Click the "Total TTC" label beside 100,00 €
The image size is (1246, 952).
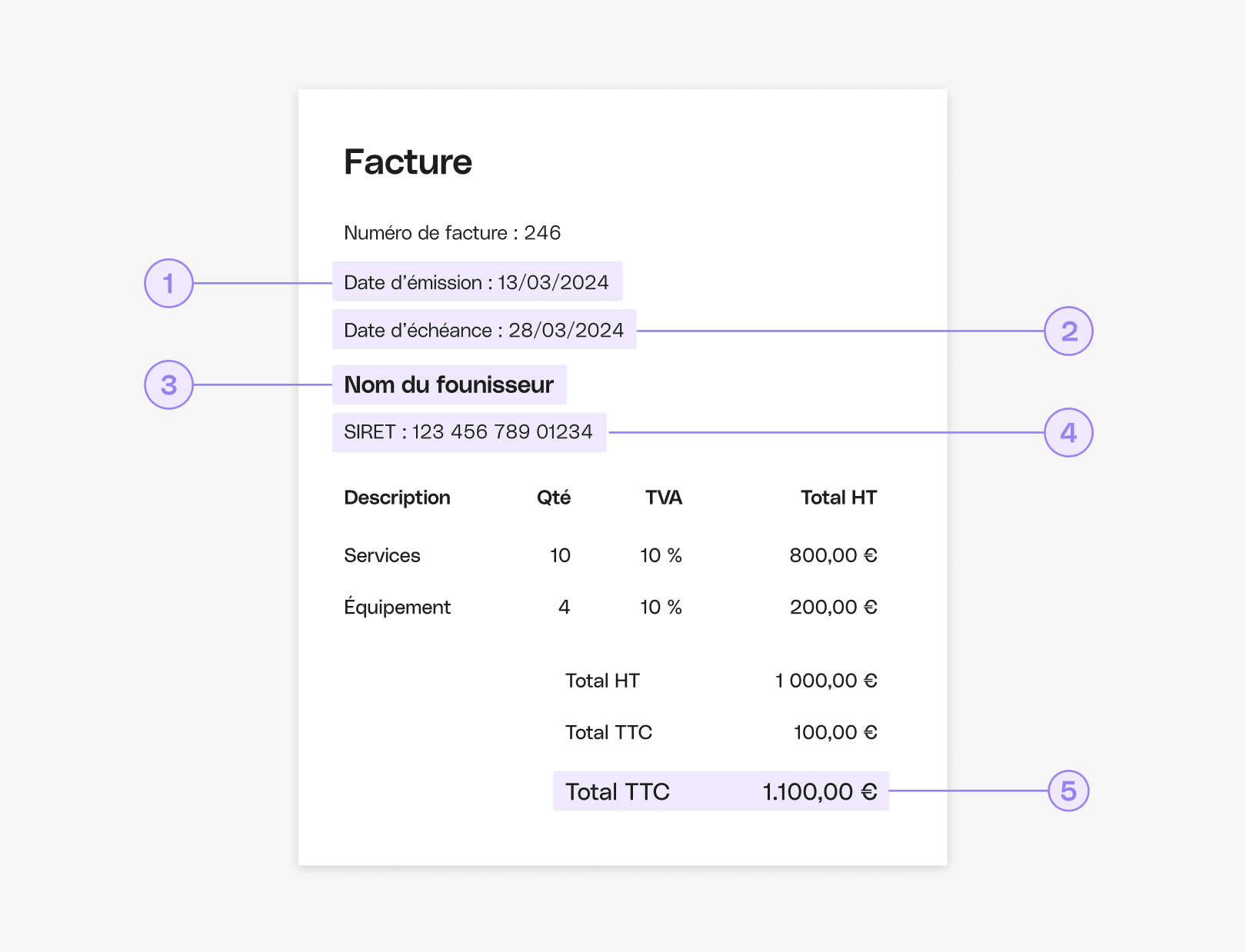(x=608, y=732)
